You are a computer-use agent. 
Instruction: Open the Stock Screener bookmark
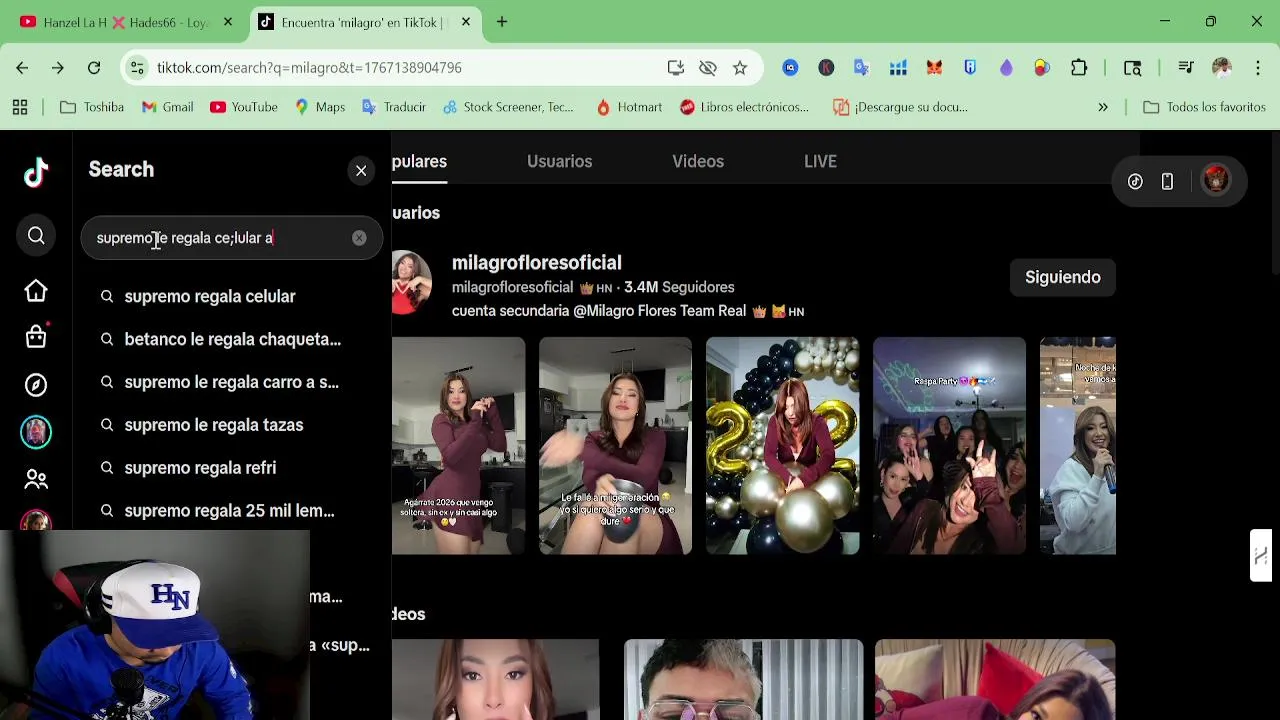pyautogui.click(x=508, y=107)
